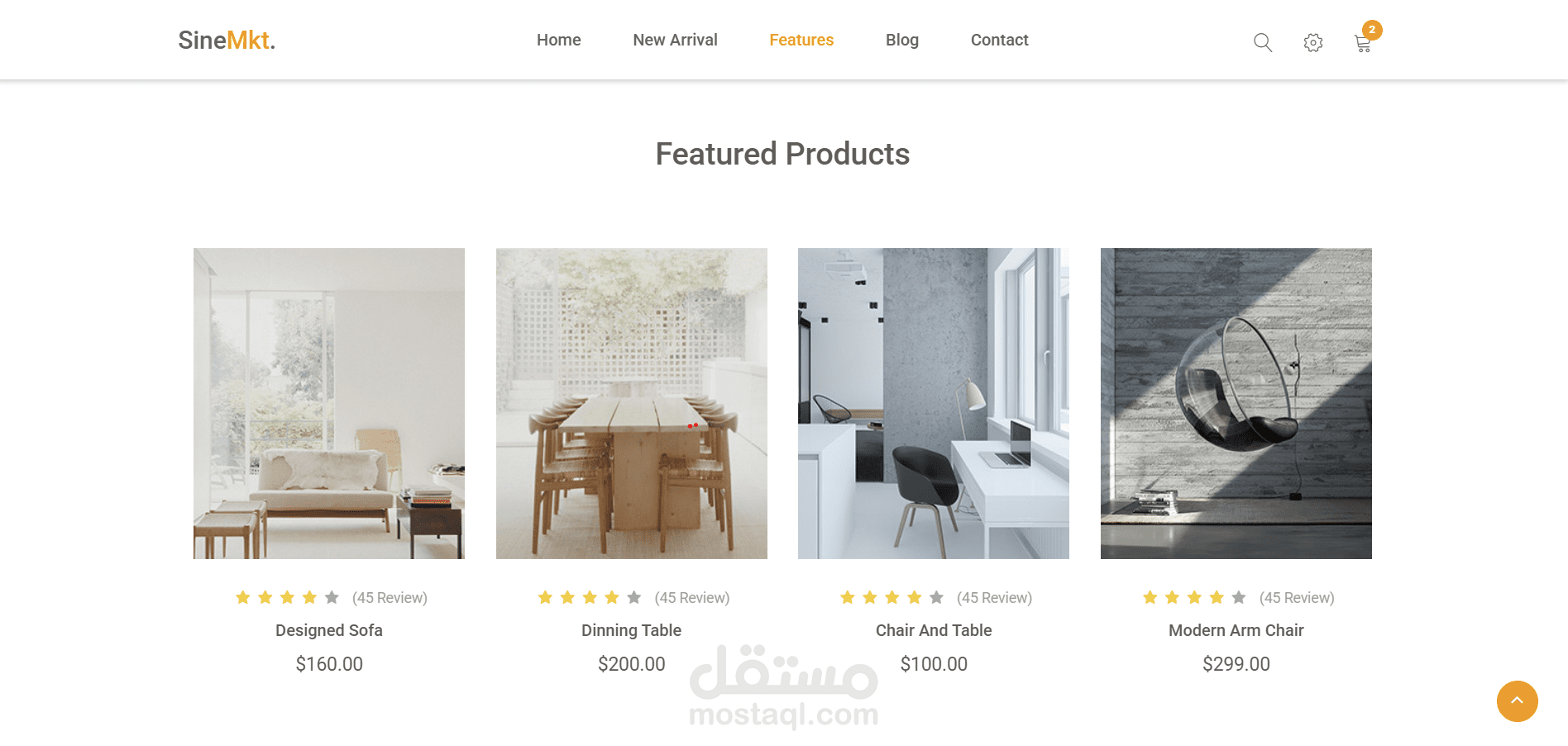
Task: Open the Chair And Table product title
Action: click(934, 630)
